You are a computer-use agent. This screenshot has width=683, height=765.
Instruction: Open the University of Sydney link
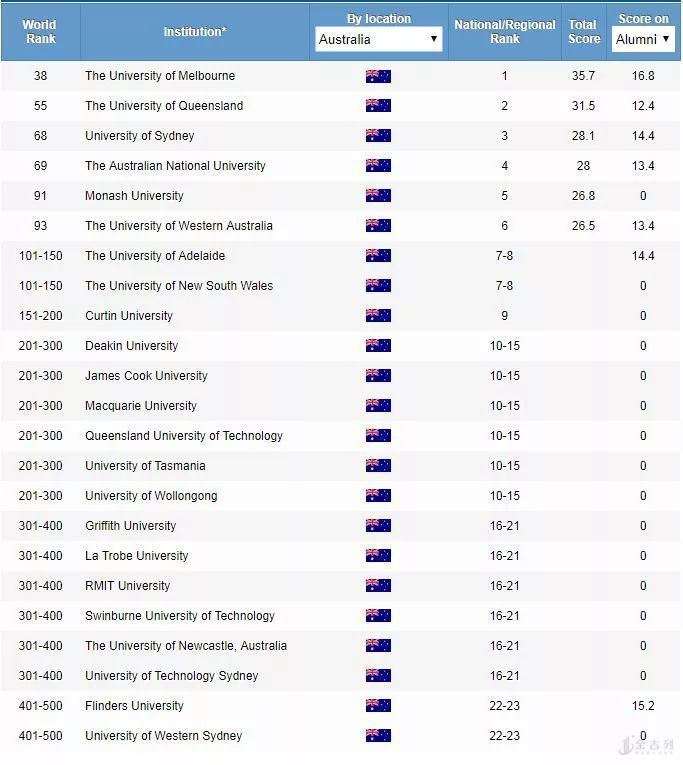(140, 136)
